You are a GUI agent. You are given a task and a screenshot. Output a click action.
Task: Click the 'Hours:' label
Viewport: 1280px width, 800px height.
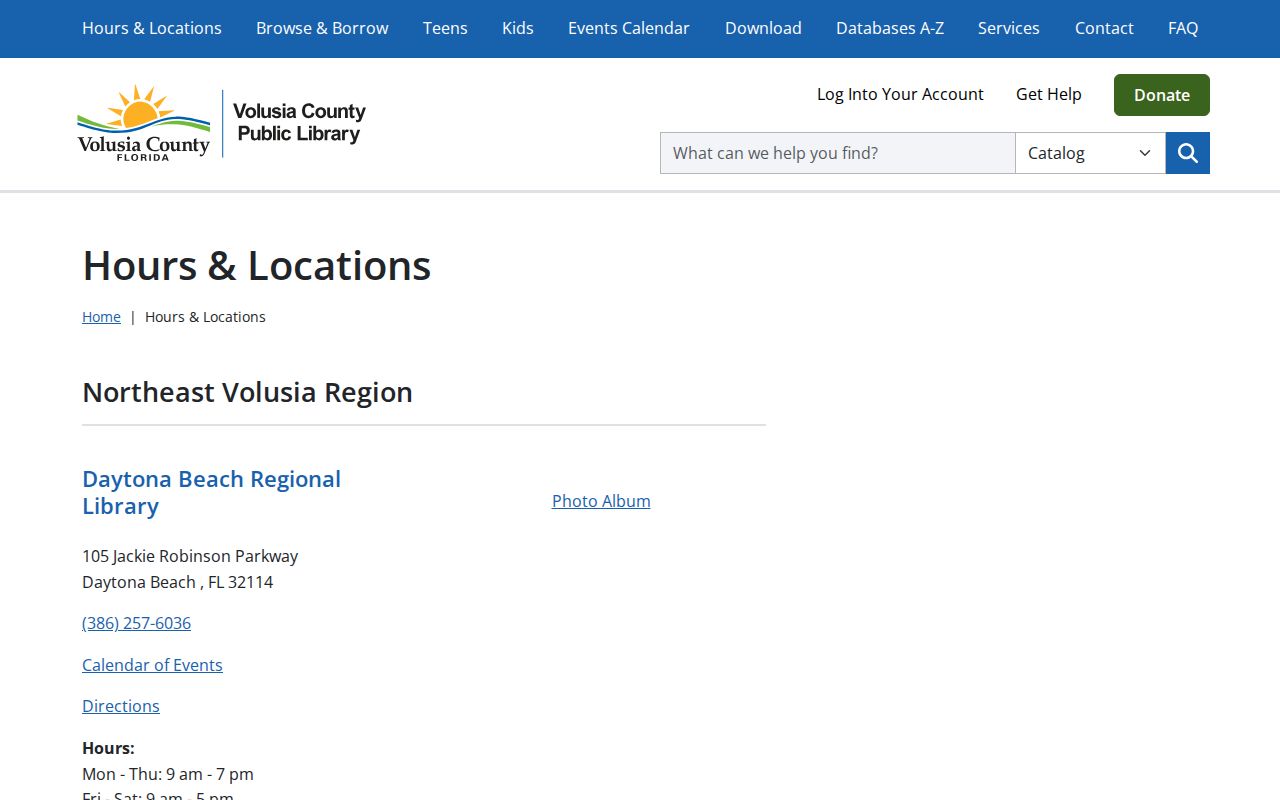point(108,748)
